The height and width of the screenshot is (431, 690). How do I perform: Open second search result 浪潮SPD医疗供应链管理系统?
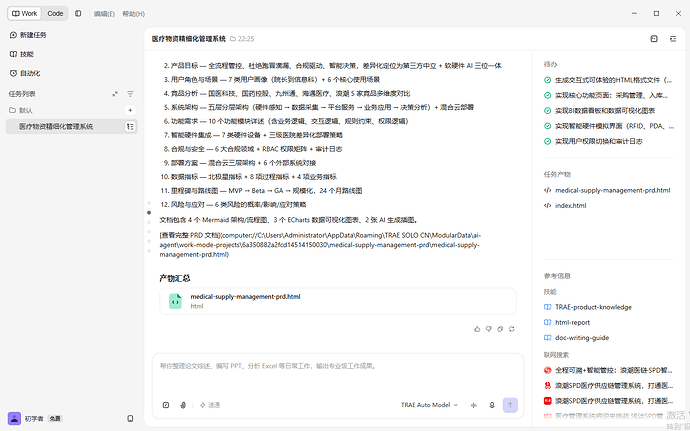609,386
